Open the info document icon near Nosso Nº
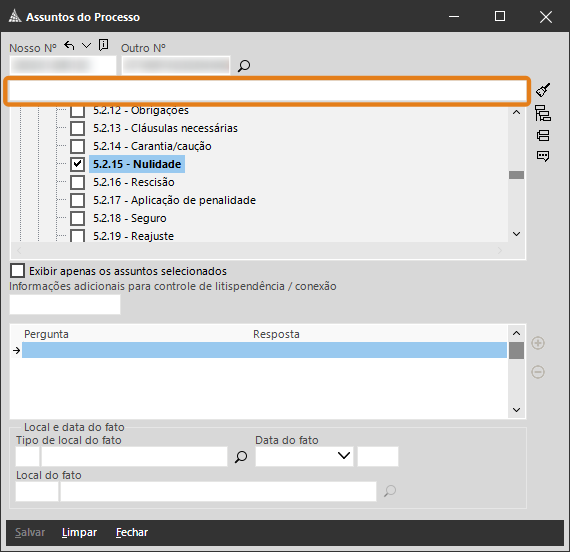This screenshot has width=570, height=552. coord(104,45)
